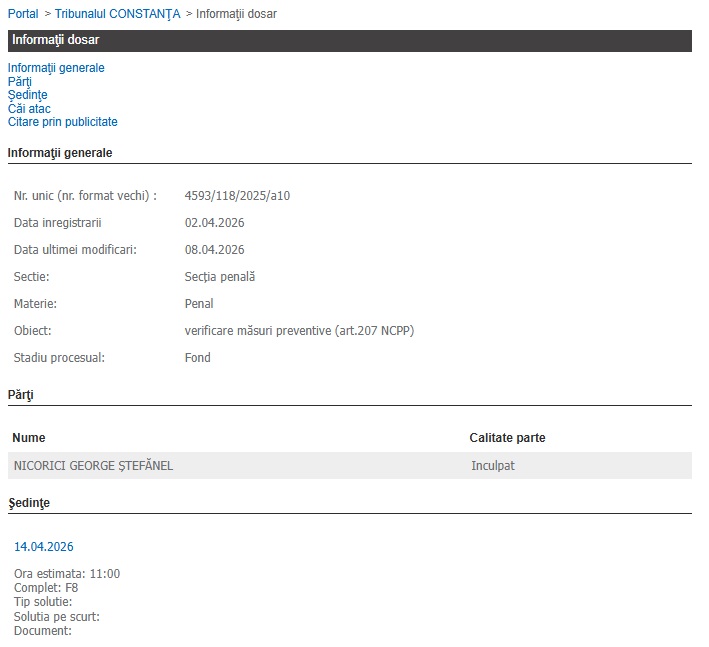This screenshot has width=709, height=647.
Task: Click the Secția penală value
Action: pos(220,276)
